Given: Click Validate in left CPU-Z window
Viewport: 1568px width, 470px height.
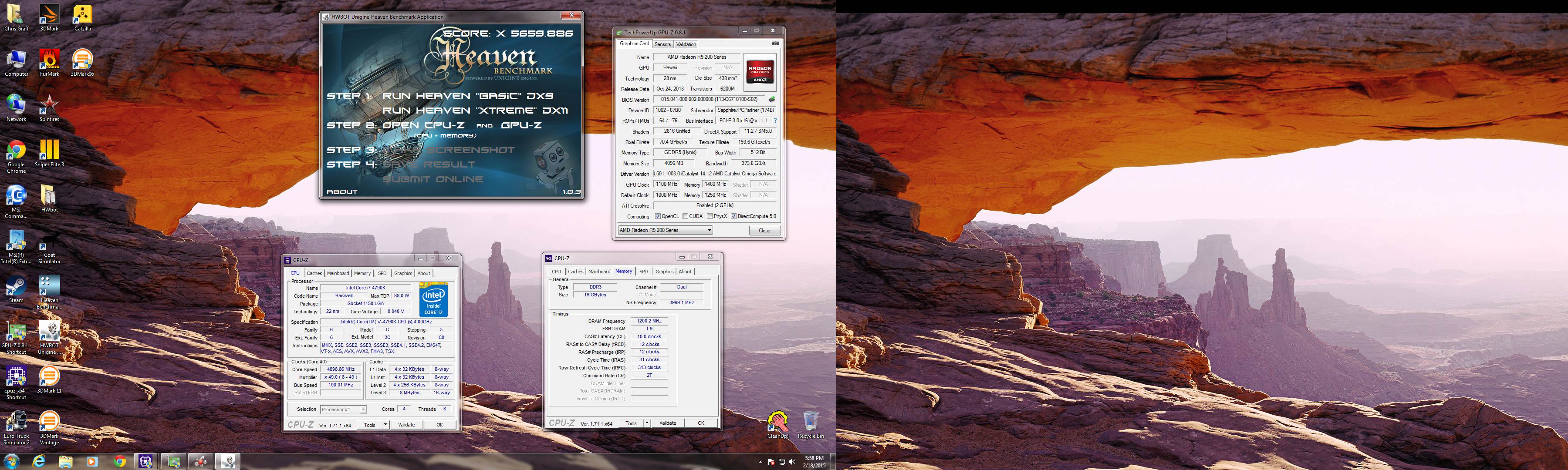Looking at the screenshot, I should pos(406,424).
